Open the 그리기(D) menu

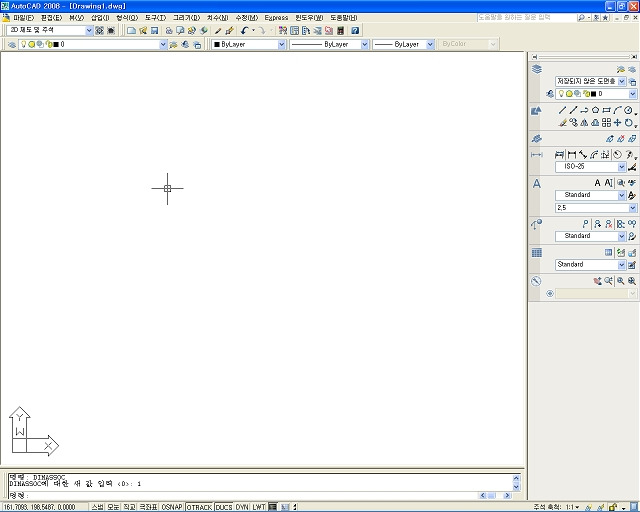click(x=187, y=18)
